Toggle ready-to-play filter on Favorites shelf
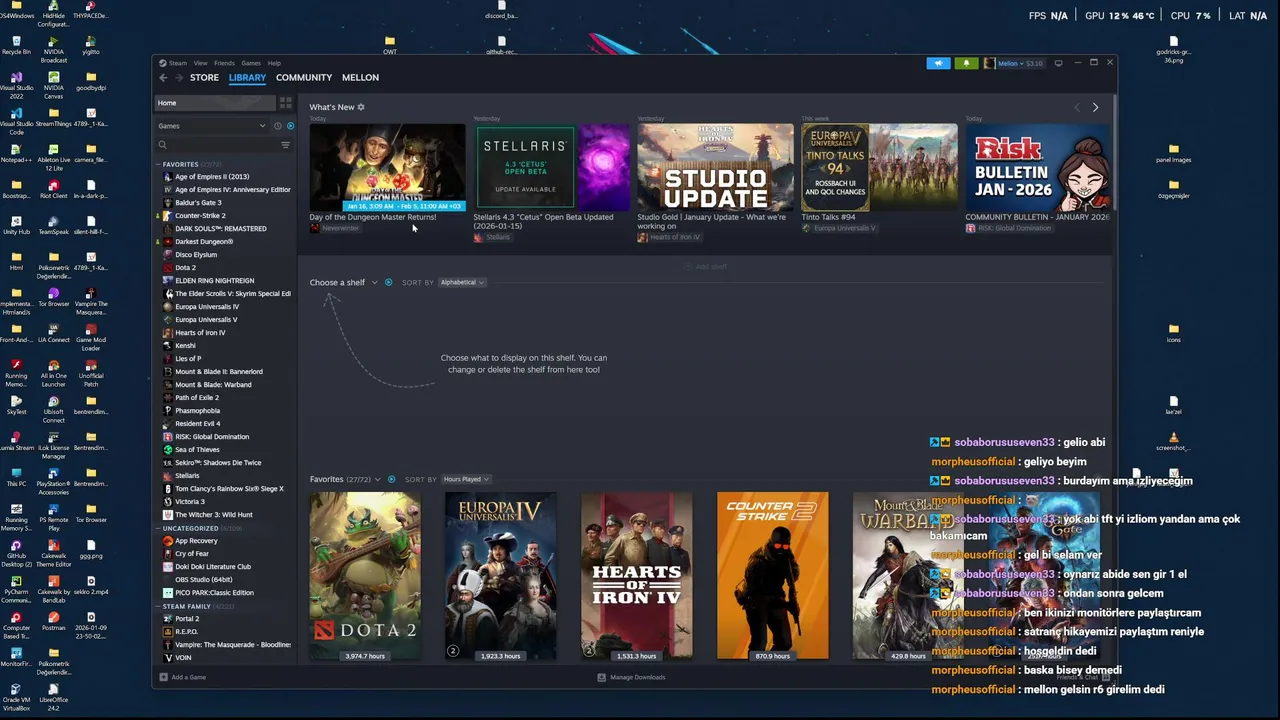 coord(391,479)
